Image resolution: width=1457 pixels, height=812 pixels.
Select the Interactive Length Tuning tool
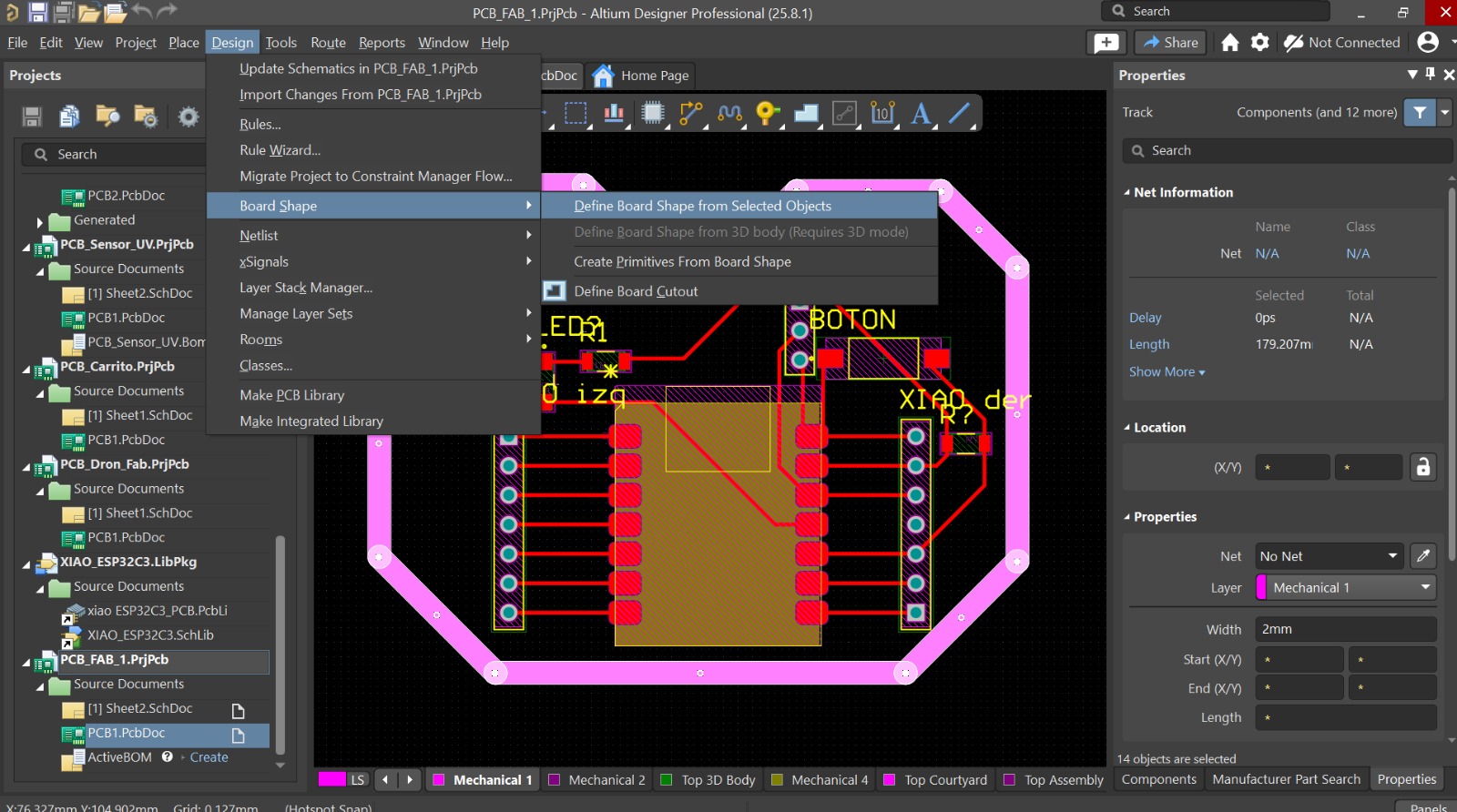729,113
